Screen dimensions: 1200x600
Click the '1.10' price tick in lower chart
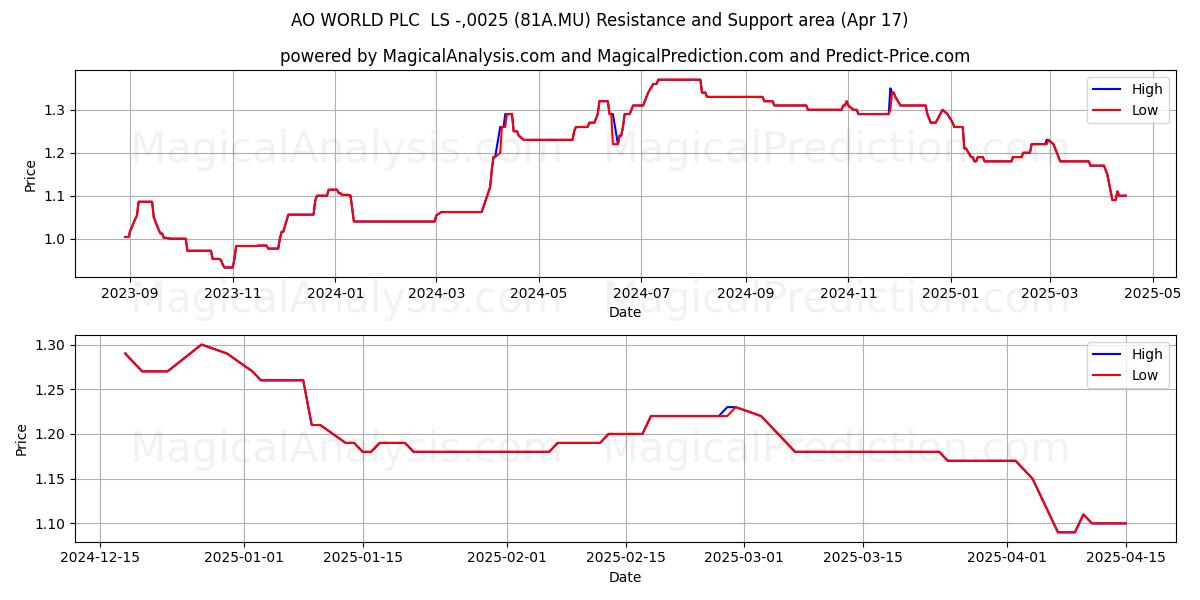52,524
